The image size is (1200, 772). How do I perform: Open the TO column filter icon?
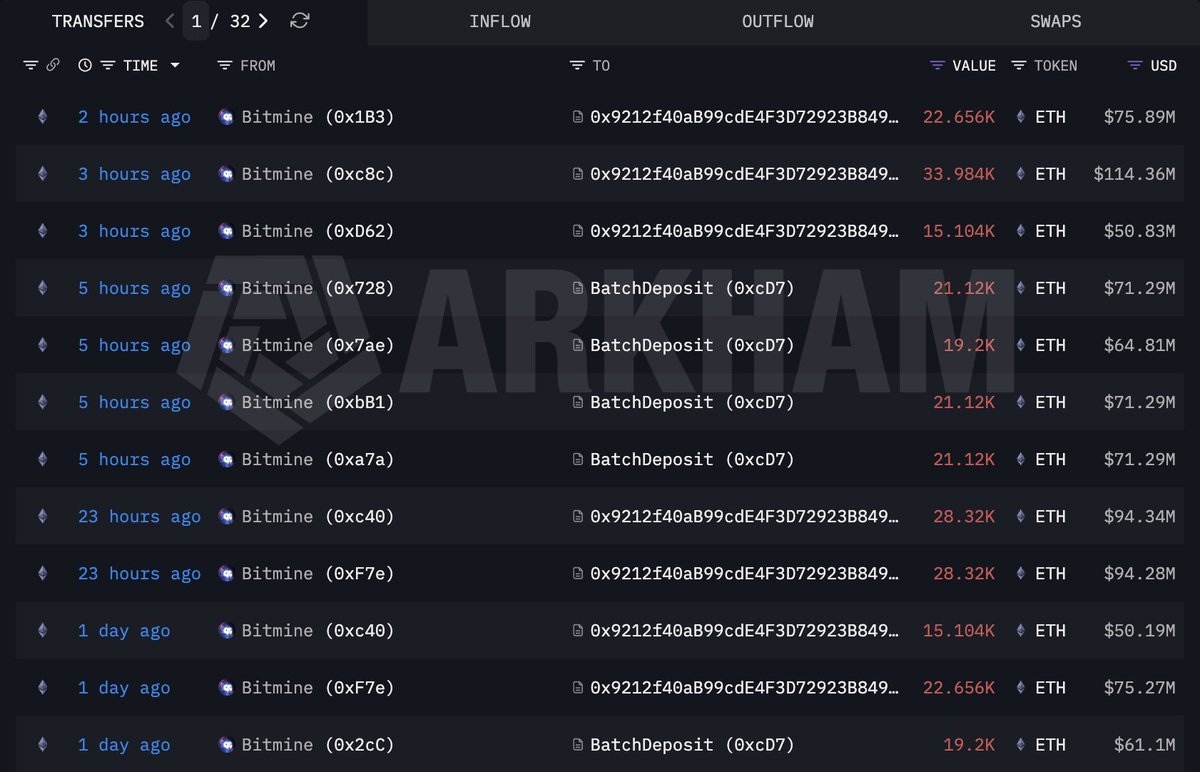click(x=577, y=65)
